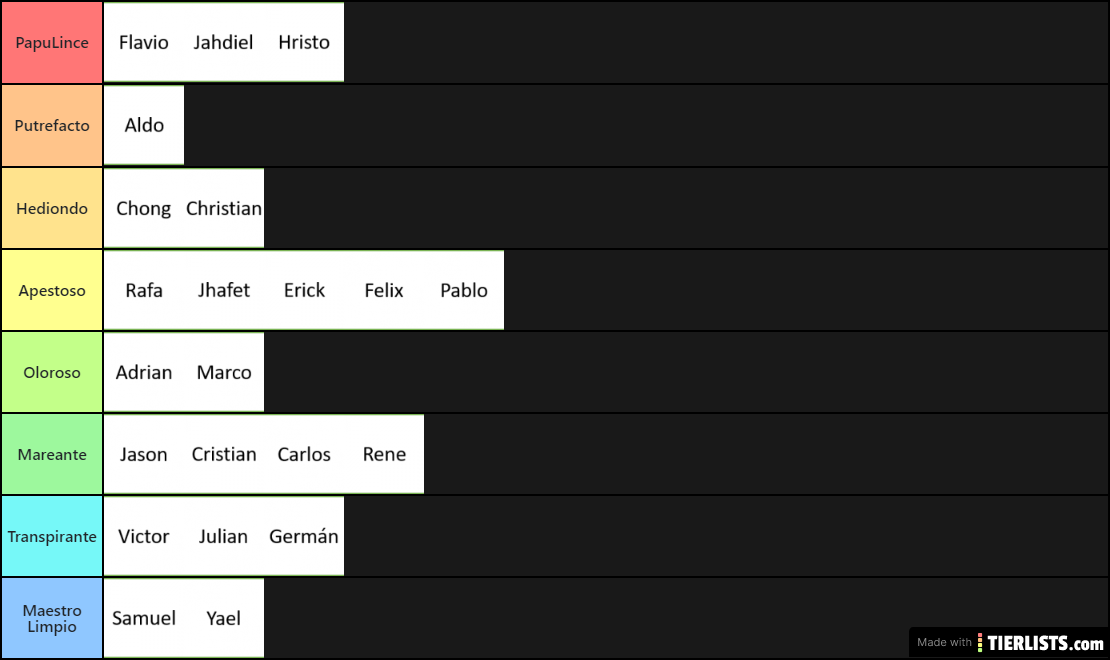Select the Samuel tile

click(144, 618)
